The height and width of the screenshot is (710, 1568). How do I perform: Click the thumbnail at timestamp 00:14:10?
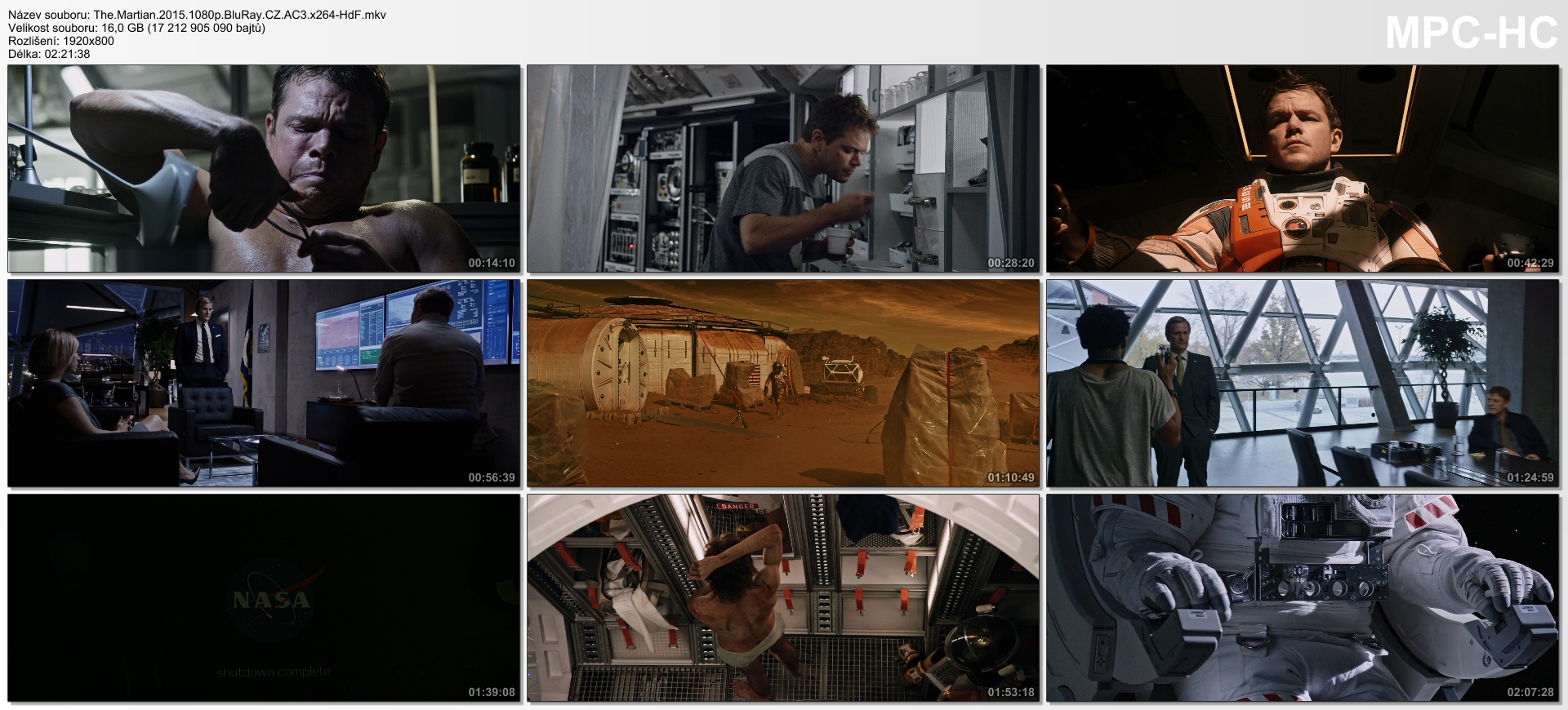tap(264, 169)
